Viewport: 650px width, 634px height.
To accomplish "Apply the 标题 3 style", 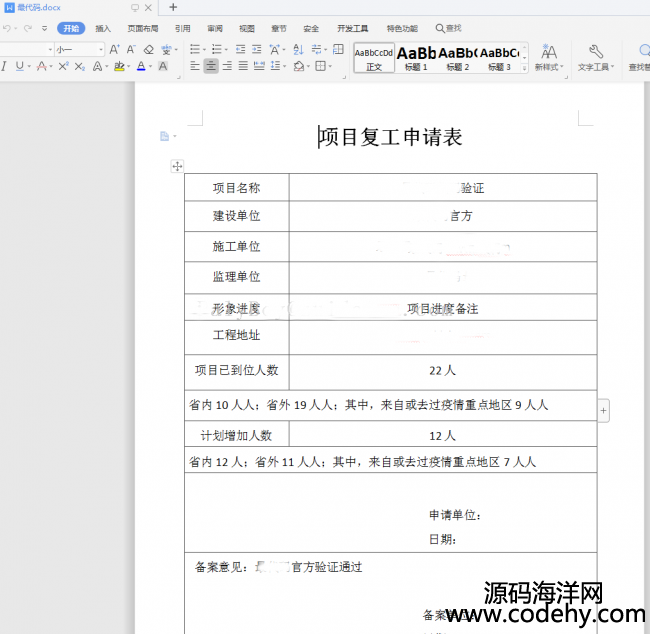I will click(x=499, y=58).
